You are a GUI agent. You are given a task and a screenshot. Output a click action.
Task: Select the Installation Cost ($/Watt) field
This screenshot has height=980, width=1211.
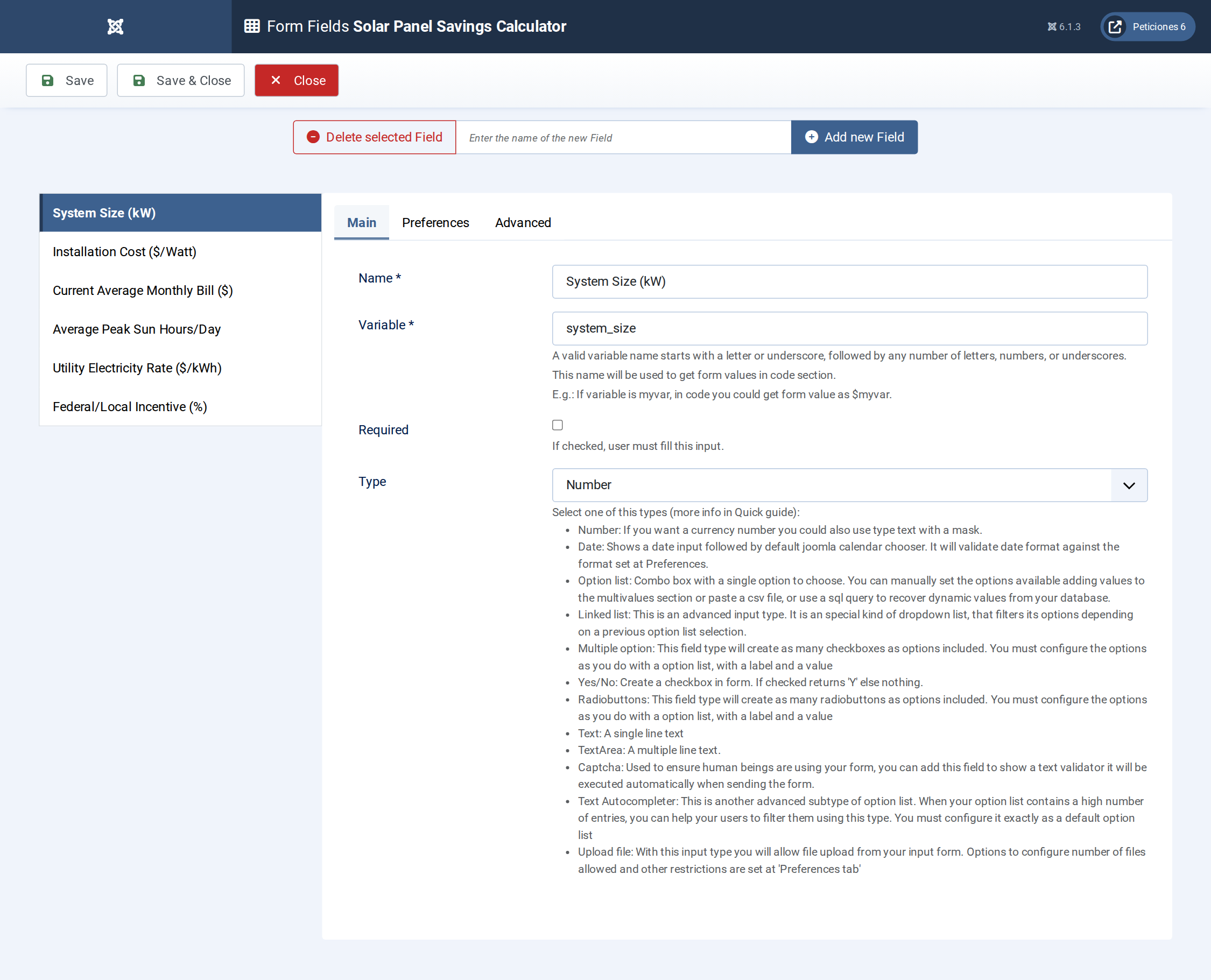[181, 252]
